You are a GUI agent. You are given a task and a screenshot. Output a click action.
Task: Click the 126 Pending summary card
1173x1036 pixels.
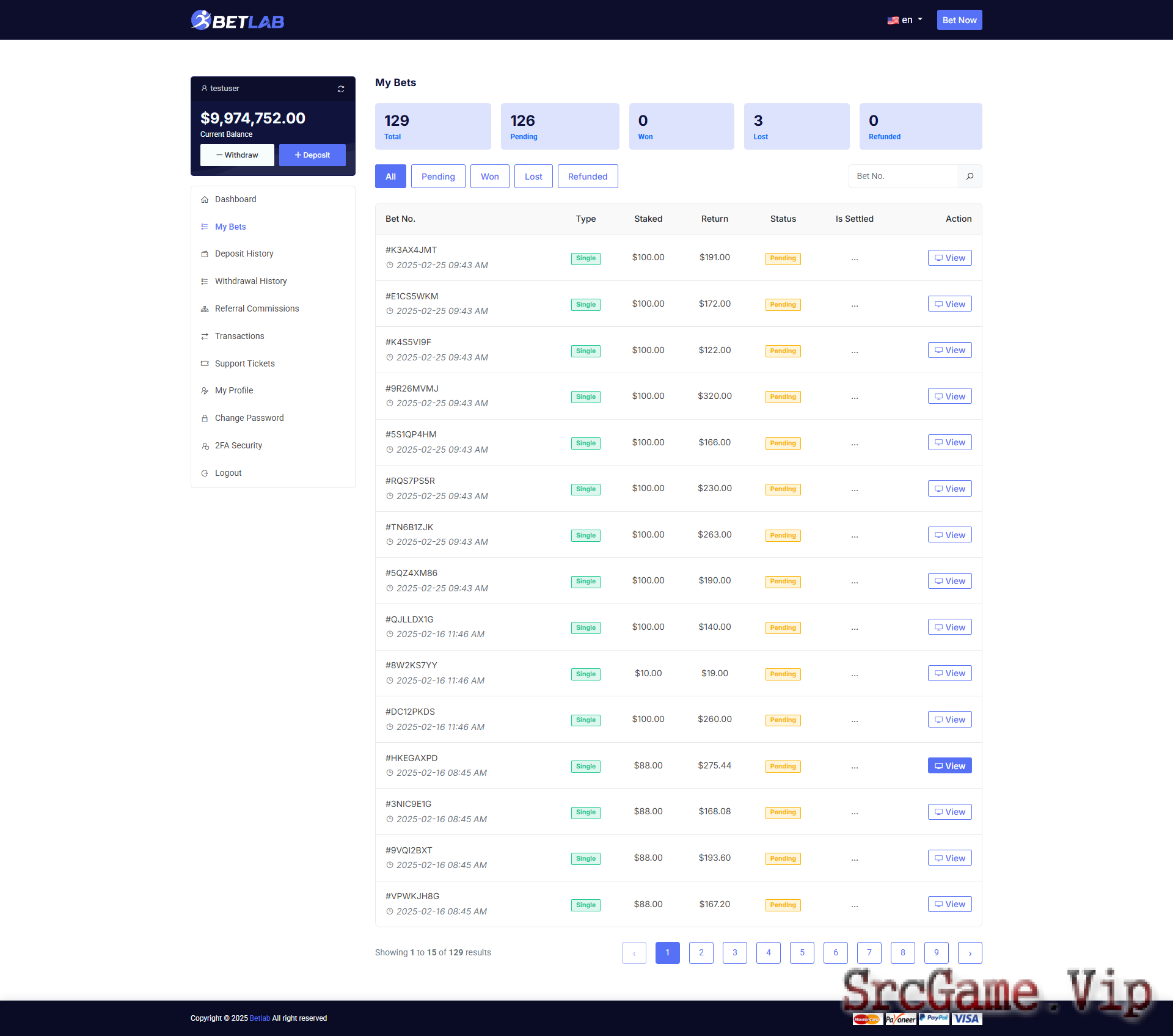pyautogui.click(x=560, y=126)
